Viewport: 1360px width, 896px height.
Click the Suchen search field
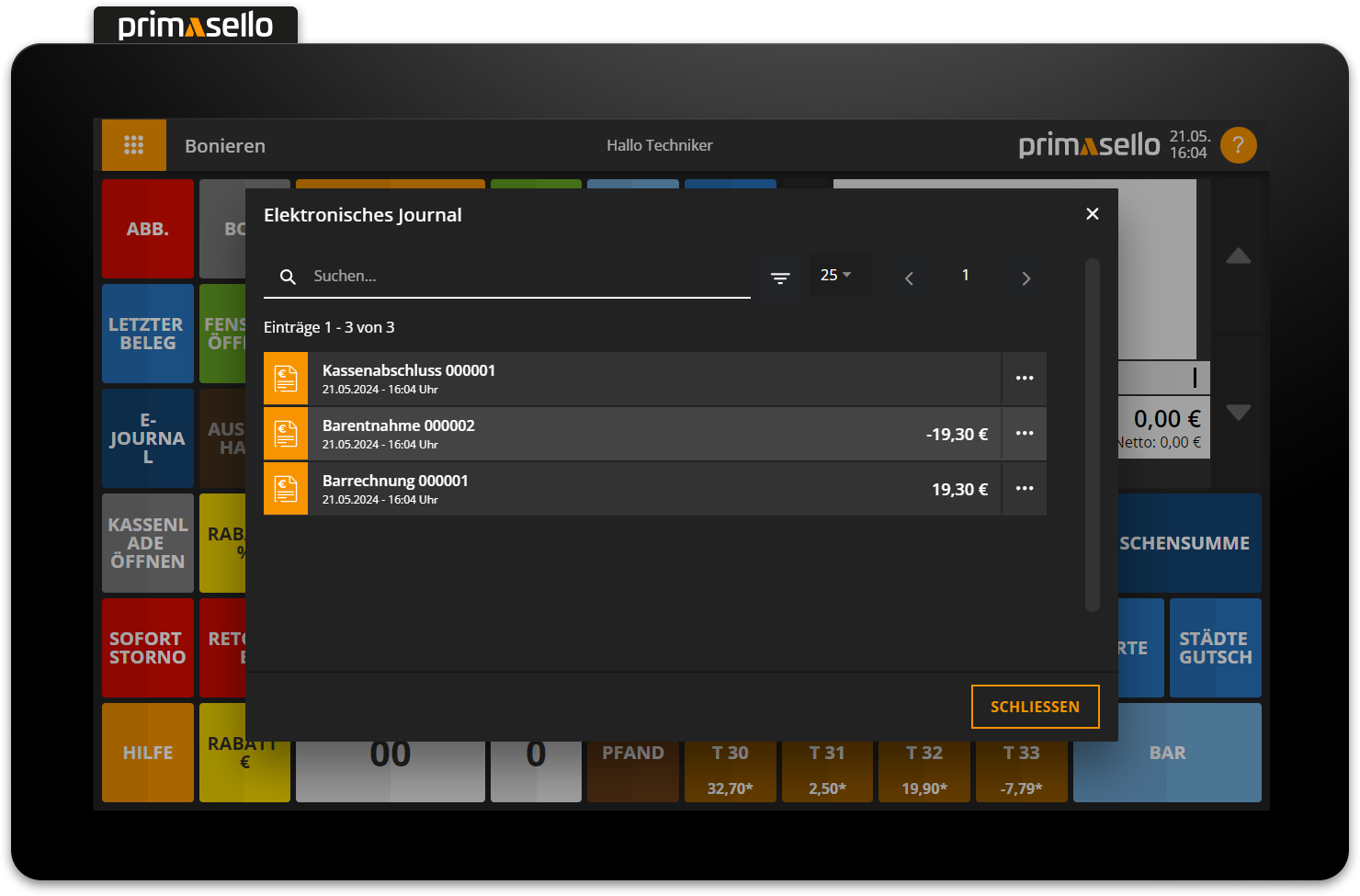524,277
